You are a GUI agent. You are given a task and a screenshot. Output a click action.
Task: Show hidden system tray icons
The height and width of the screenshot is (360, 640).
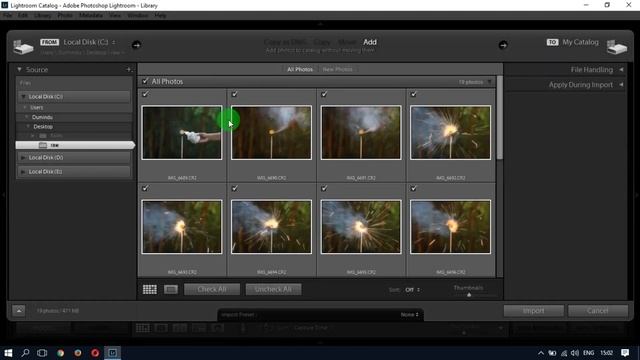click(541, 353)
